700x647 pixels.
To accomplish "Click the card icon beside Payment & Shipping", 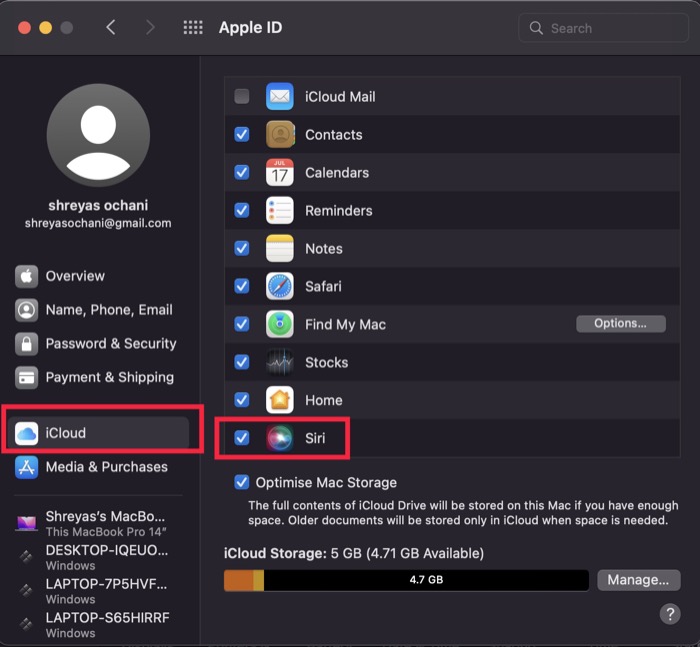I will pos(26,378).
